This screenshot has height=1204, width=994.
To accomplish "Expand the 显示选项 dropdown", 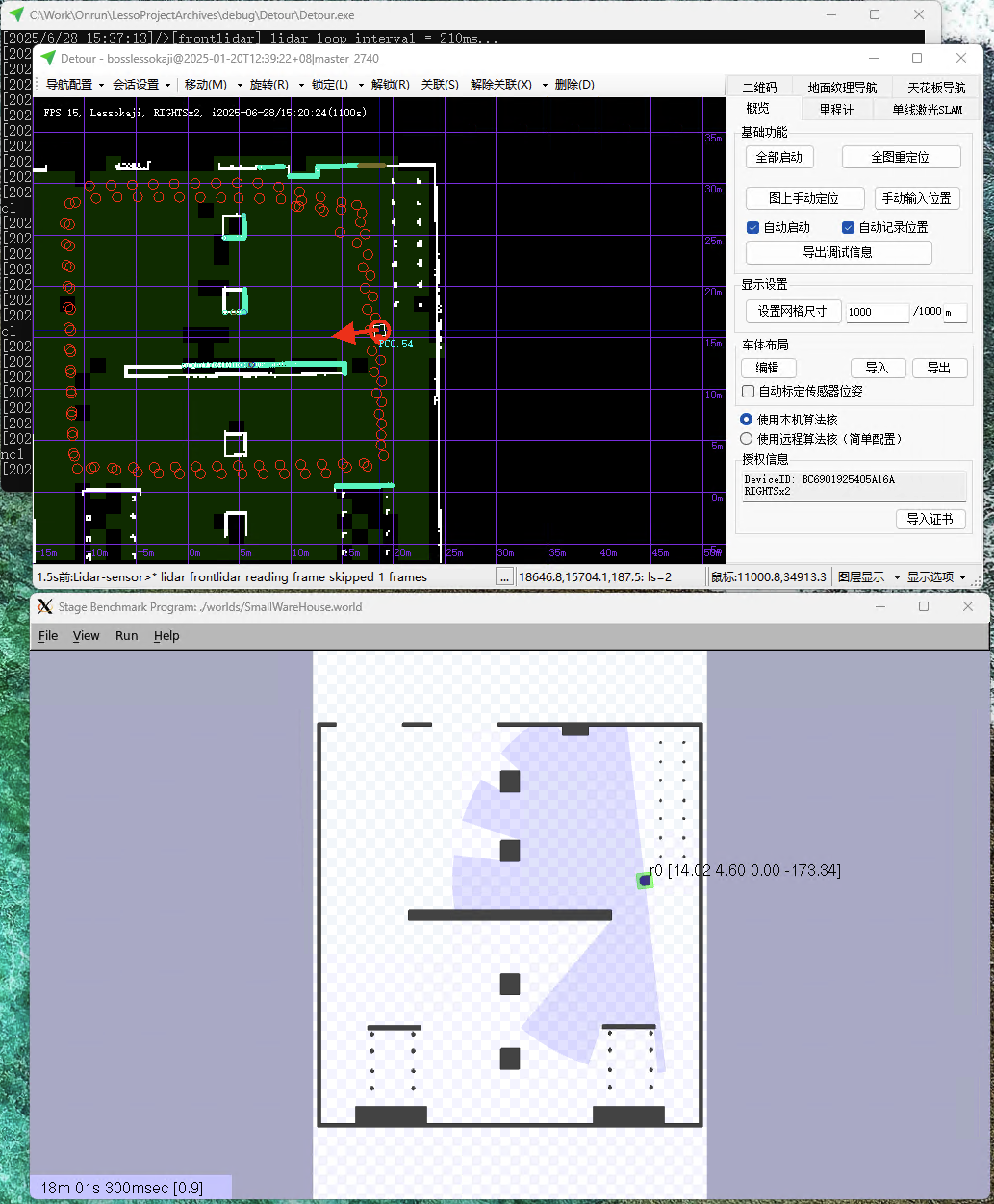I will (936, 577).
